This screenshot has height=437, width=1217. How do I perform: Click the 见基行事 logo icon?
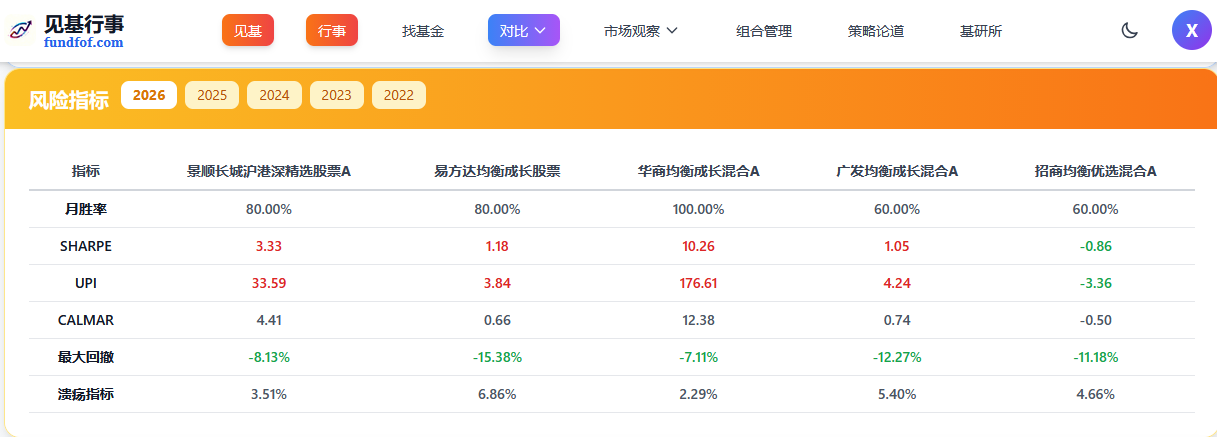pyautogui.click(x=21, y=30)
